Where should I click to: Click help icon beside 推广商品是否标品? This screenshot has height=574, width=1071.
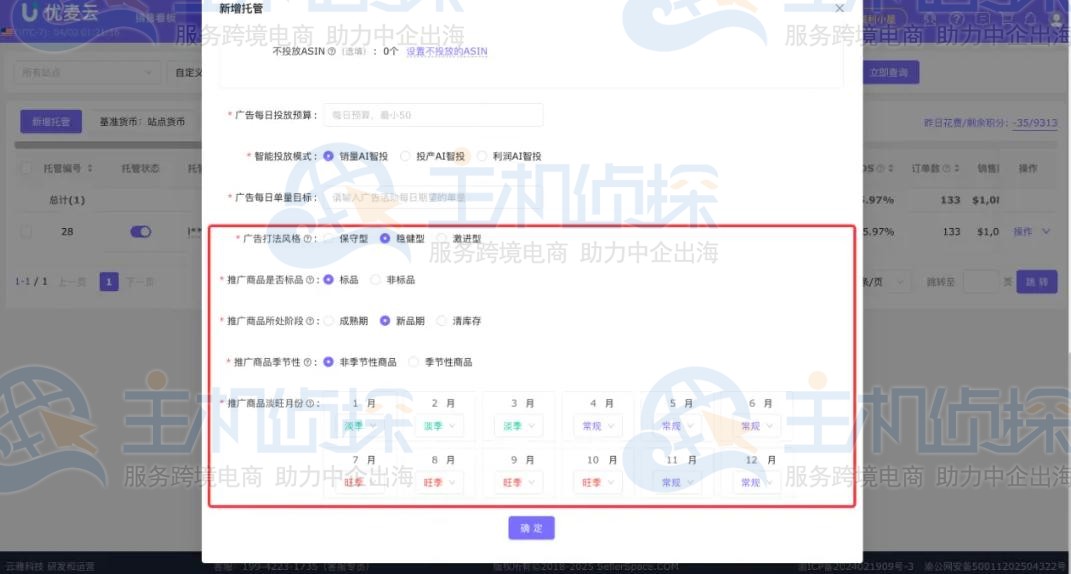[x=309, y=280]
